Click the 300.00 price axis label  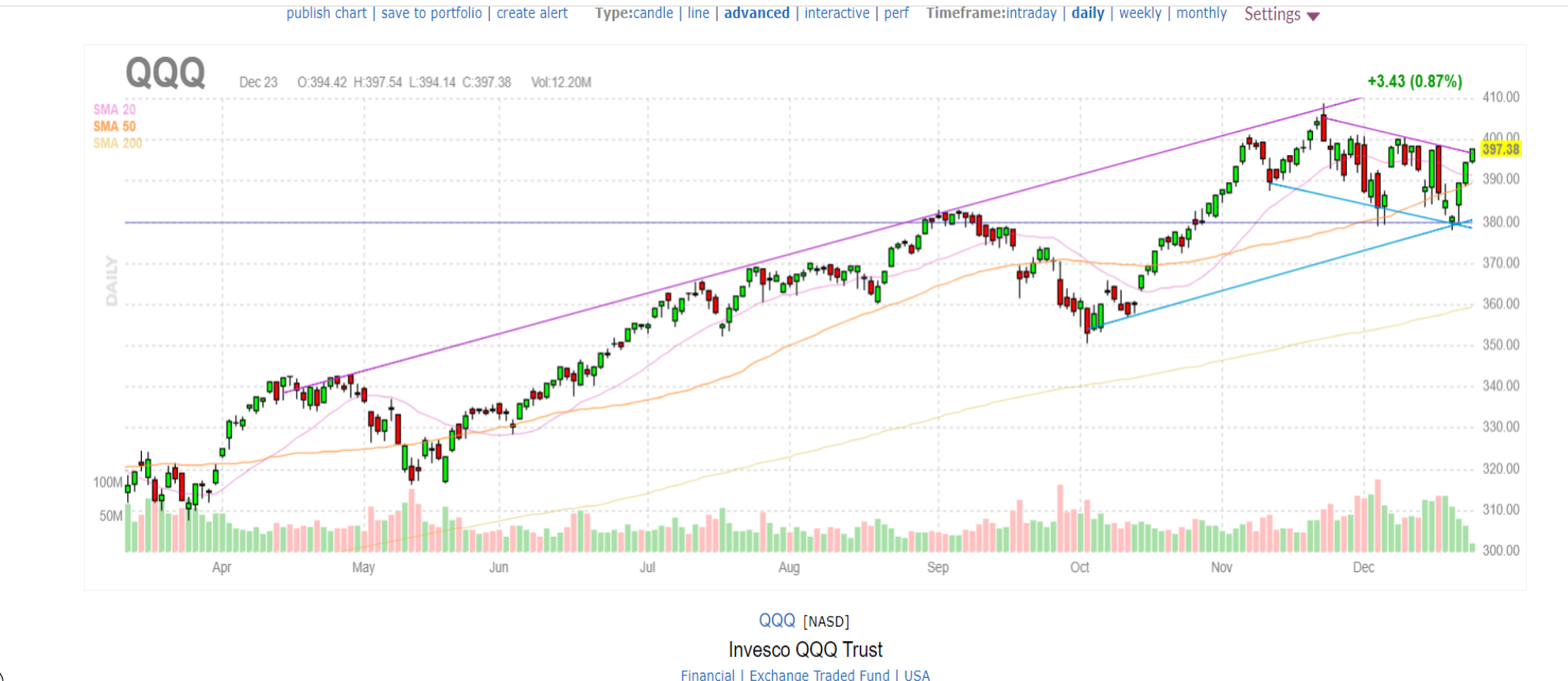coord(1500,550)
